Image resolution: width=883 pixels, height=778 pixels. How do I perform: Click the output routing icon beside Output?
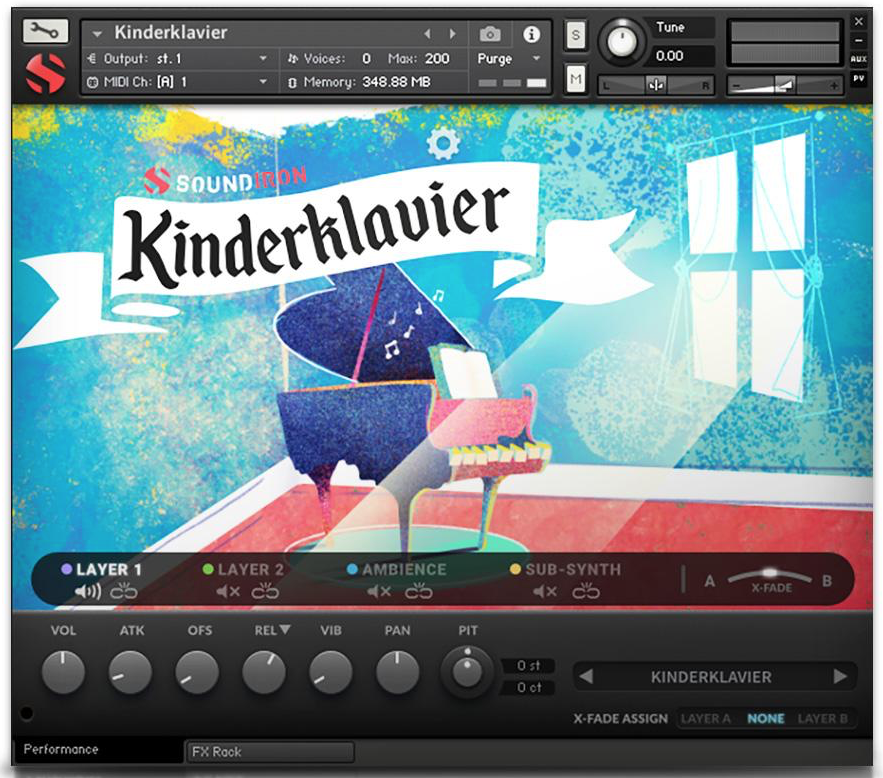pyautogui.click(x=92, y=58)
